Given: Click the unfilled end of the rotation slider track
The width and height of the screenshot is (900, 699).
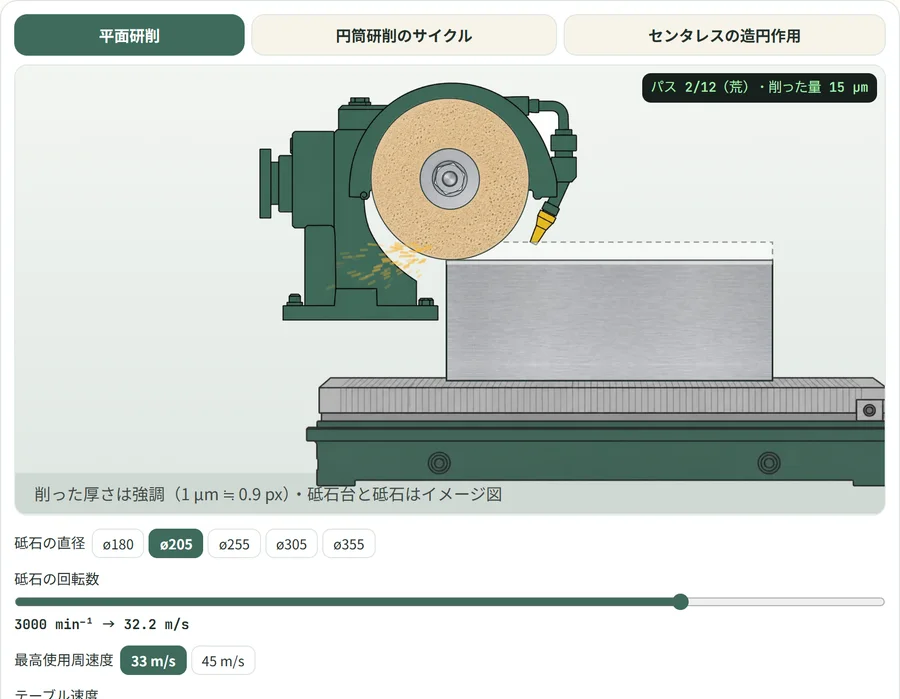Looking at the screenshot, I should [786, 601].
